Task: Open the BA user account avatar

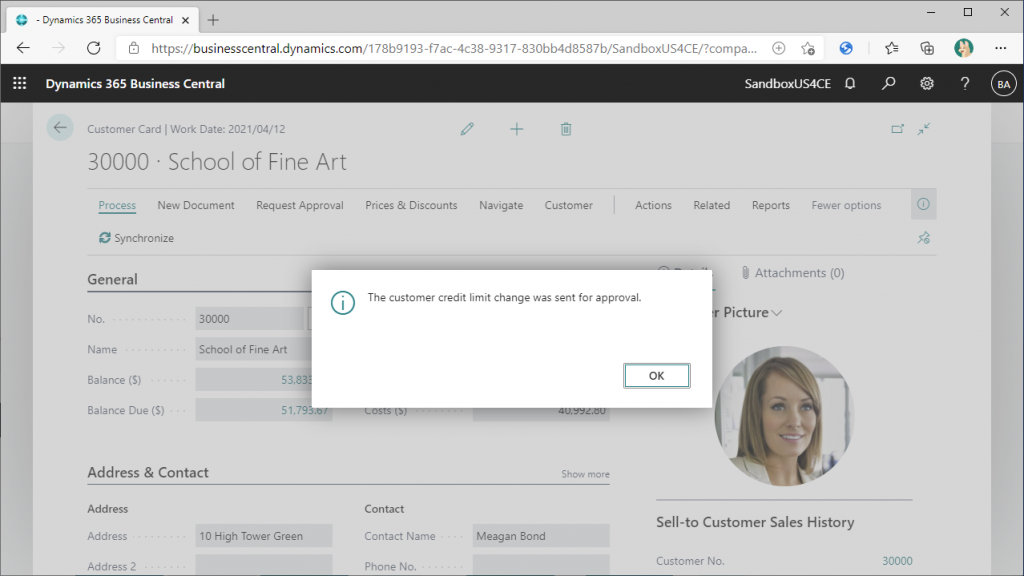Action: tap(1004, 84)
